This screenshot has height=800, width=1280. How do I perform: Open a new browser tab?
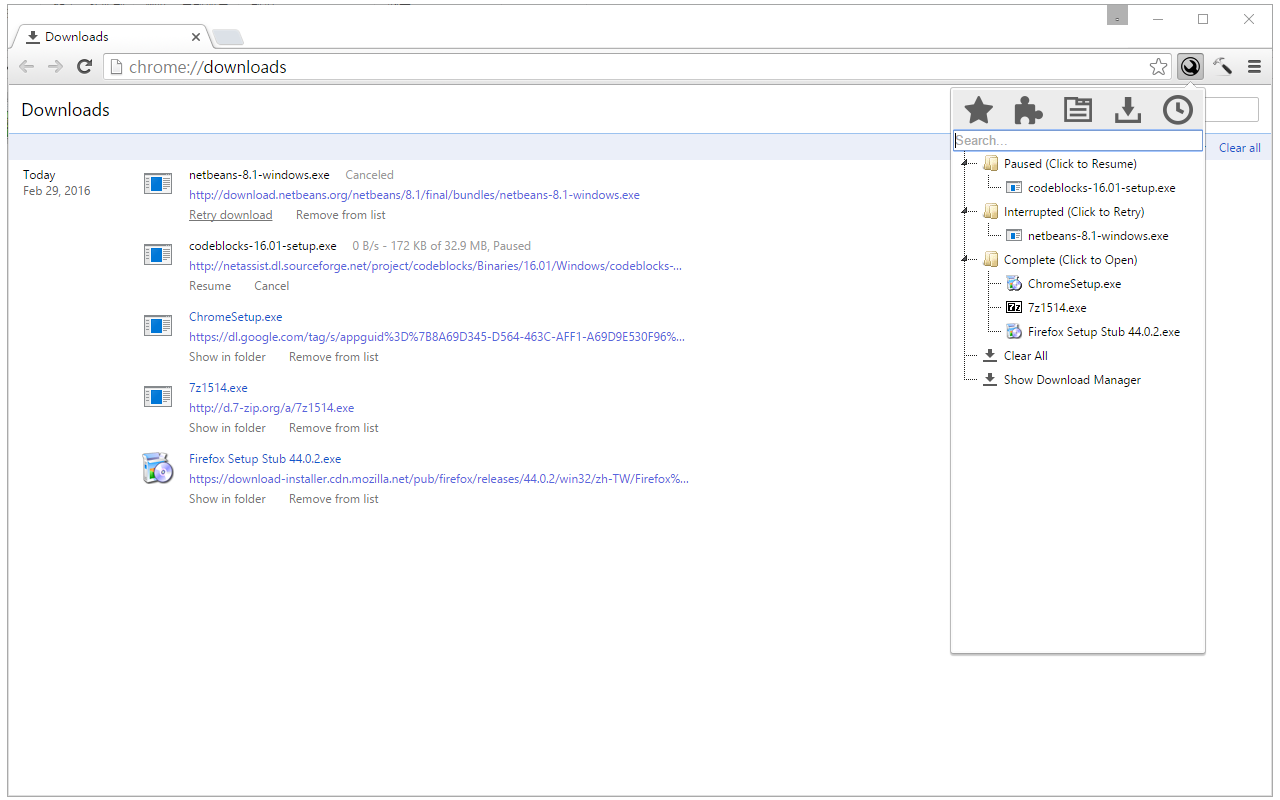[228, 38]
